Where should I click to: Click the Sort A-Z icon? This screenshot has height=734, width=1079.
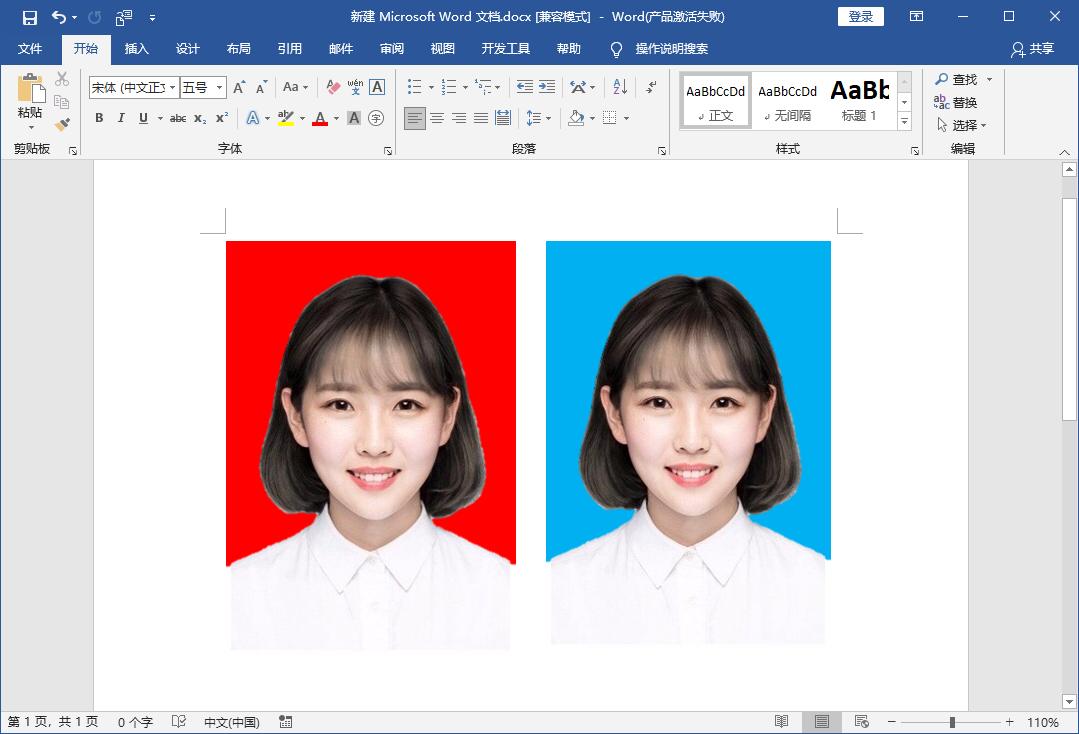click(620, 87)
